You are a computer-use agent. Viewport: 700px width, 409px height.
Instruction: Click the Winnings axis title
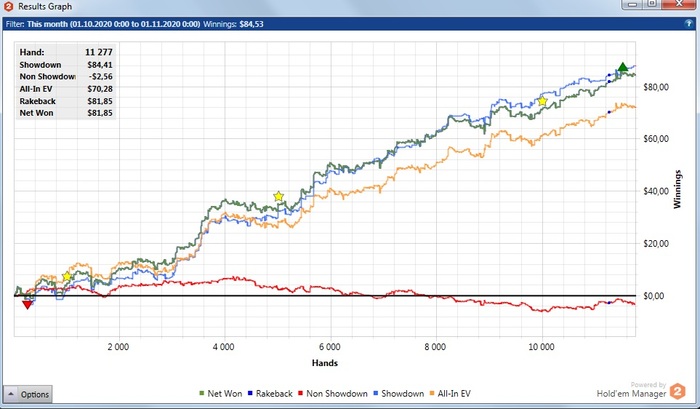click(x=678, y=189)
